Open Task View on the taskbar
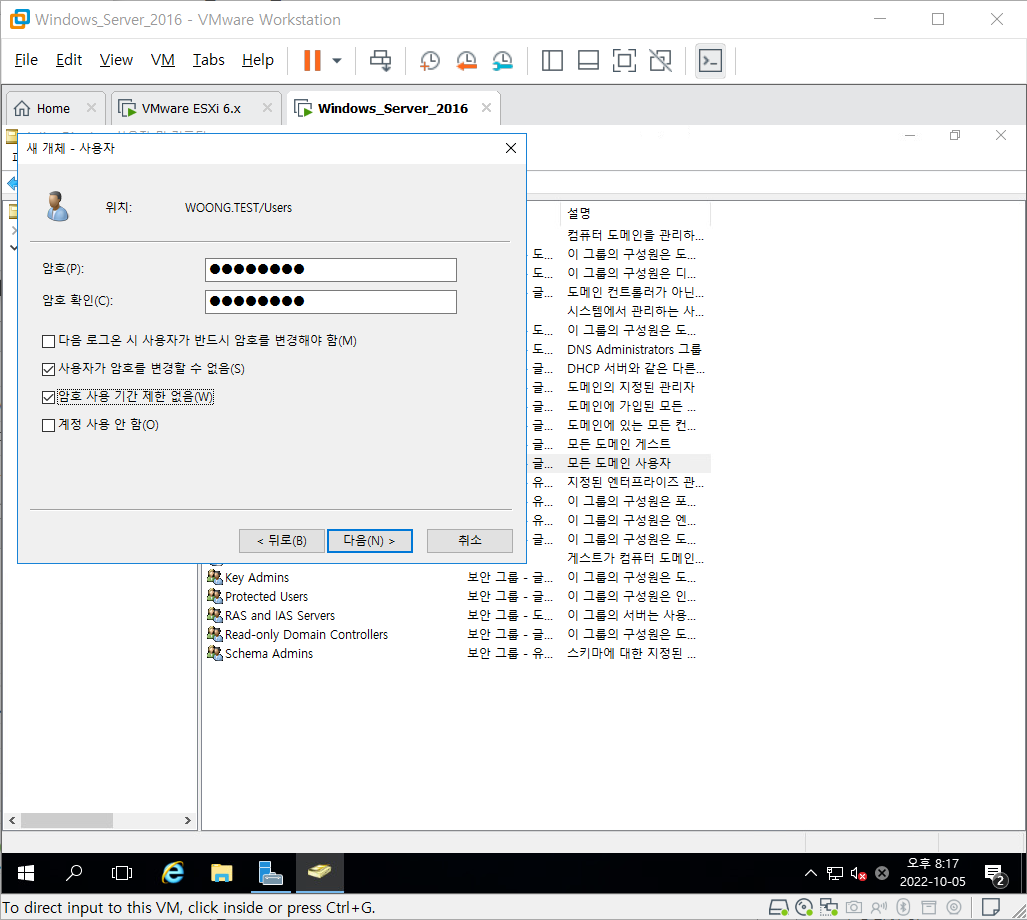The height and width of the screenshot is (920, 1027). [x=122, y=873]
